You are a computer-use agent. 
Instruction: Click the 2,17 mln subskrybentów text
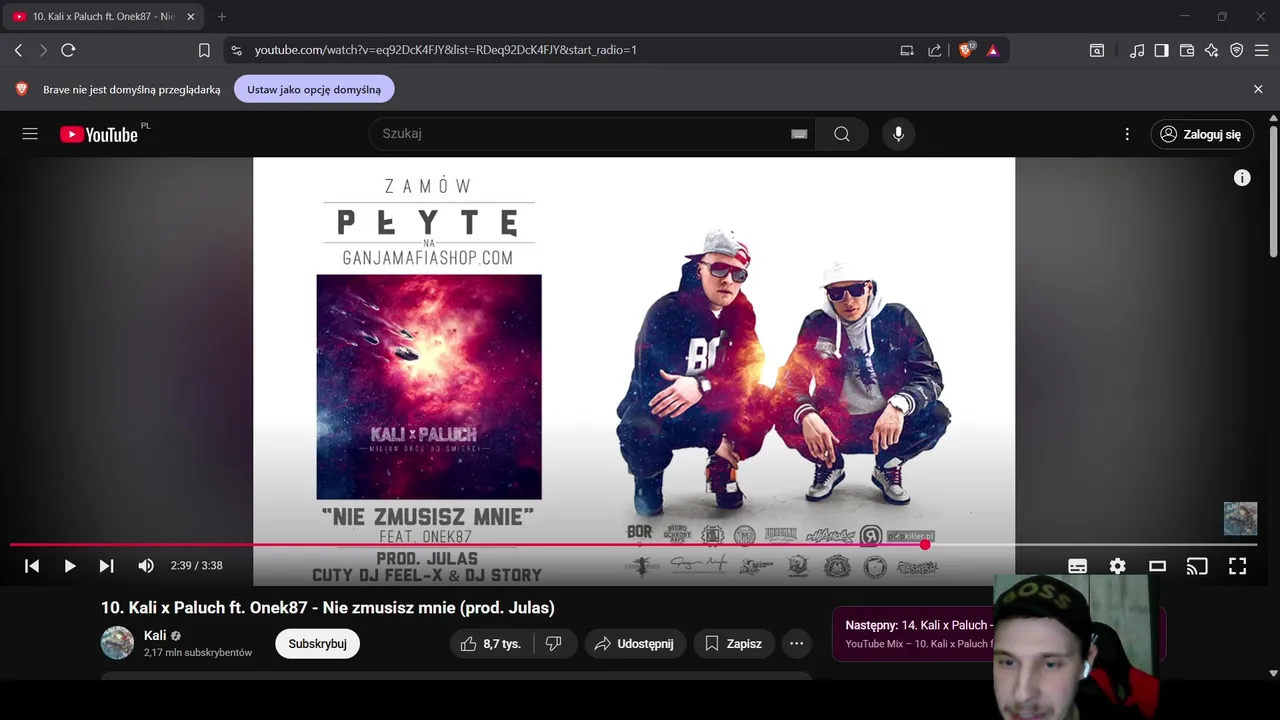coord(198,652)
